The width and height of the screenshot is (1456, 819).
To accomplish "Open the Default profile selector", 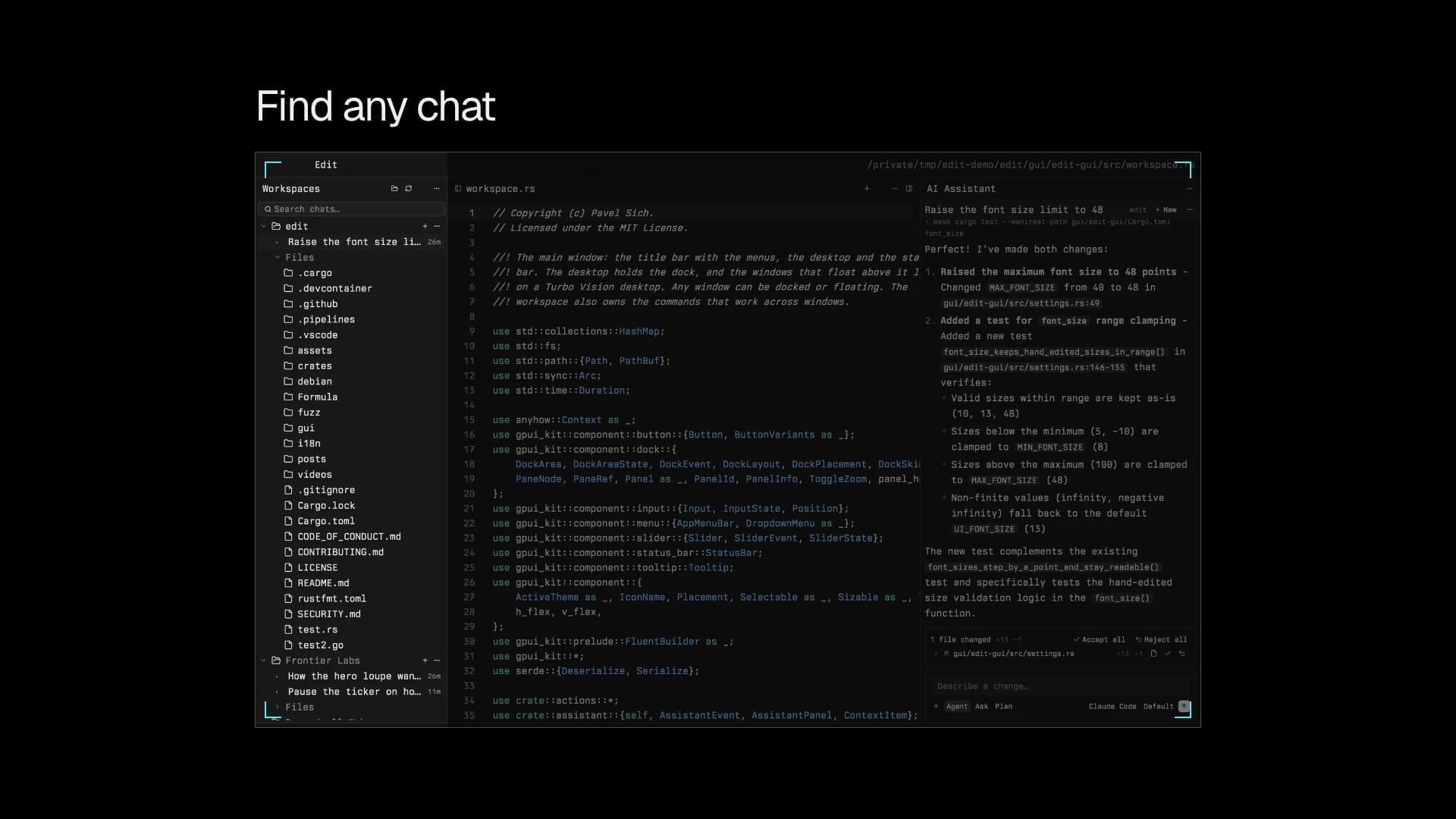I will 1158,706.
